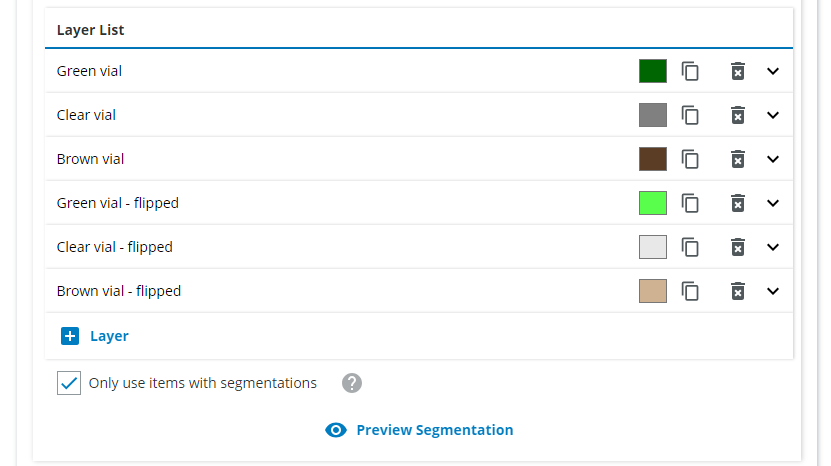Duplicate the Green vial - flipped layer
831x466 pixels.
point(690,203)
